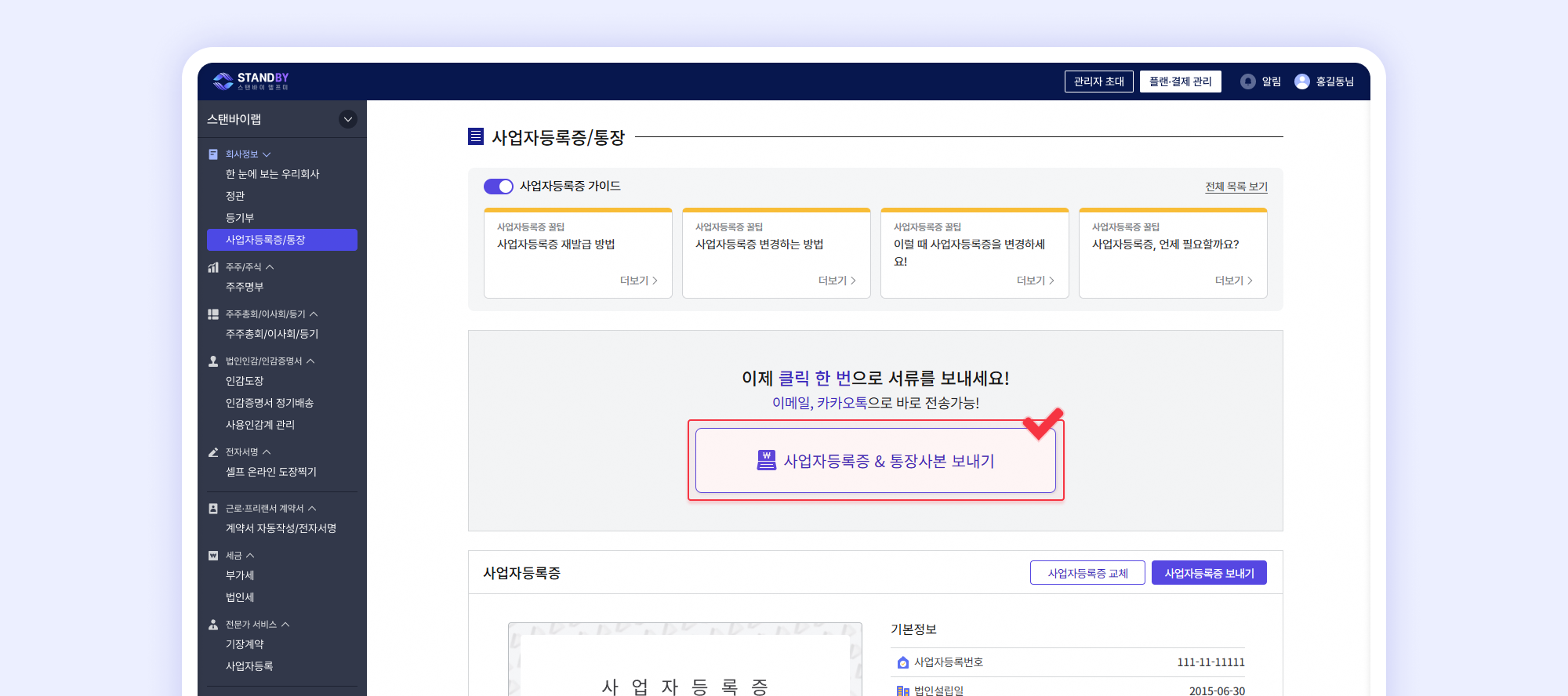Click 더보기 on the 사업자등록증 재발급 방법 card
1568x696 pixels.
click(639, 281)
